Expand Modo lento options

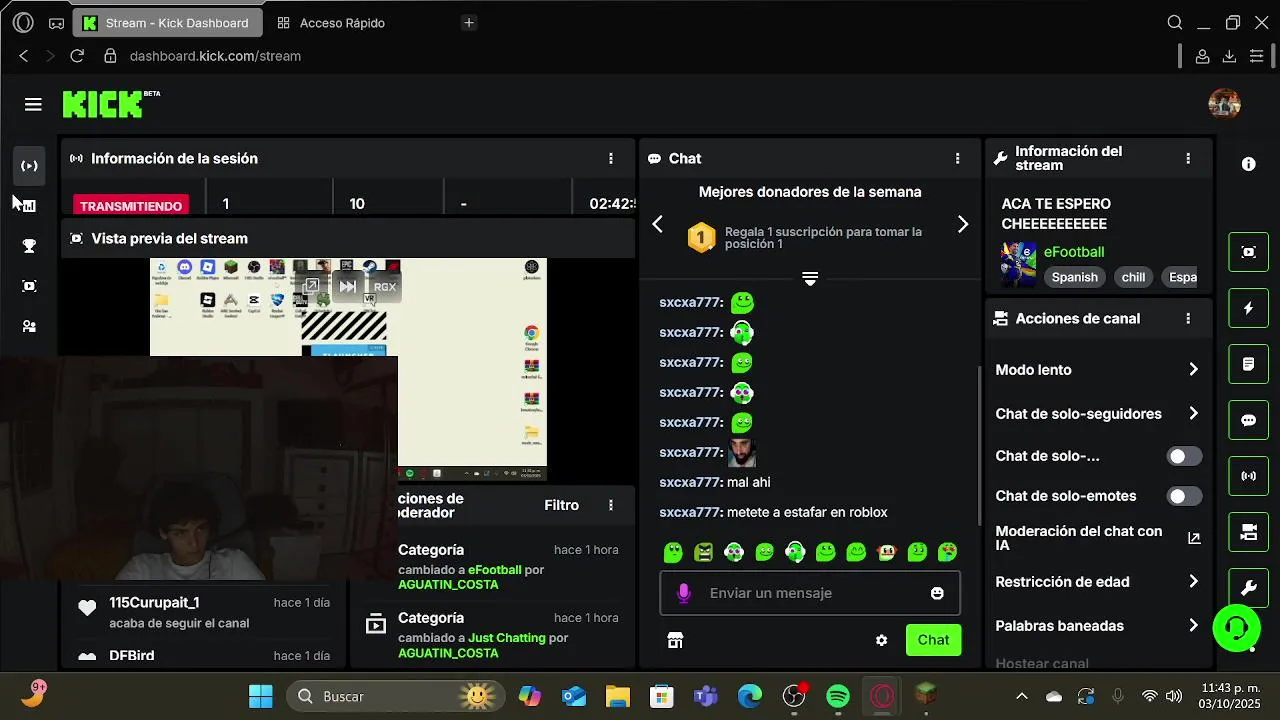pyautogui.click(x=1193, y=369)
